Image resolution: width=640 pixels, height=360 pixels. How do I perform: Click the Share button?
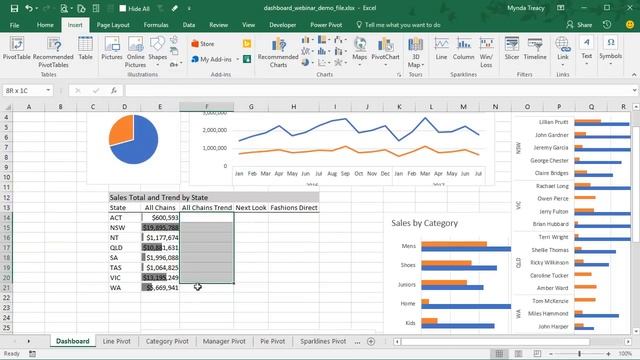(579, 25)
